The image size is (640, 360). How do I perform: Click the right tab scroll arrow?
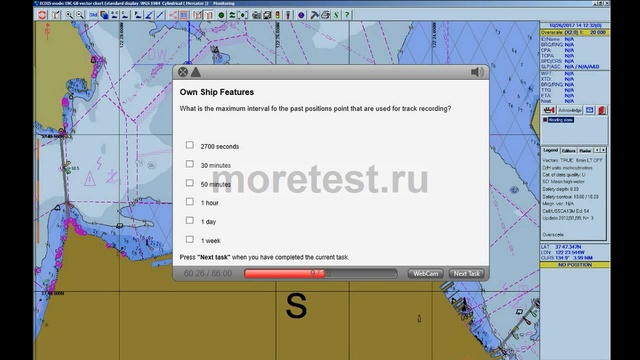pyautogui.click(x=603, y=150)
